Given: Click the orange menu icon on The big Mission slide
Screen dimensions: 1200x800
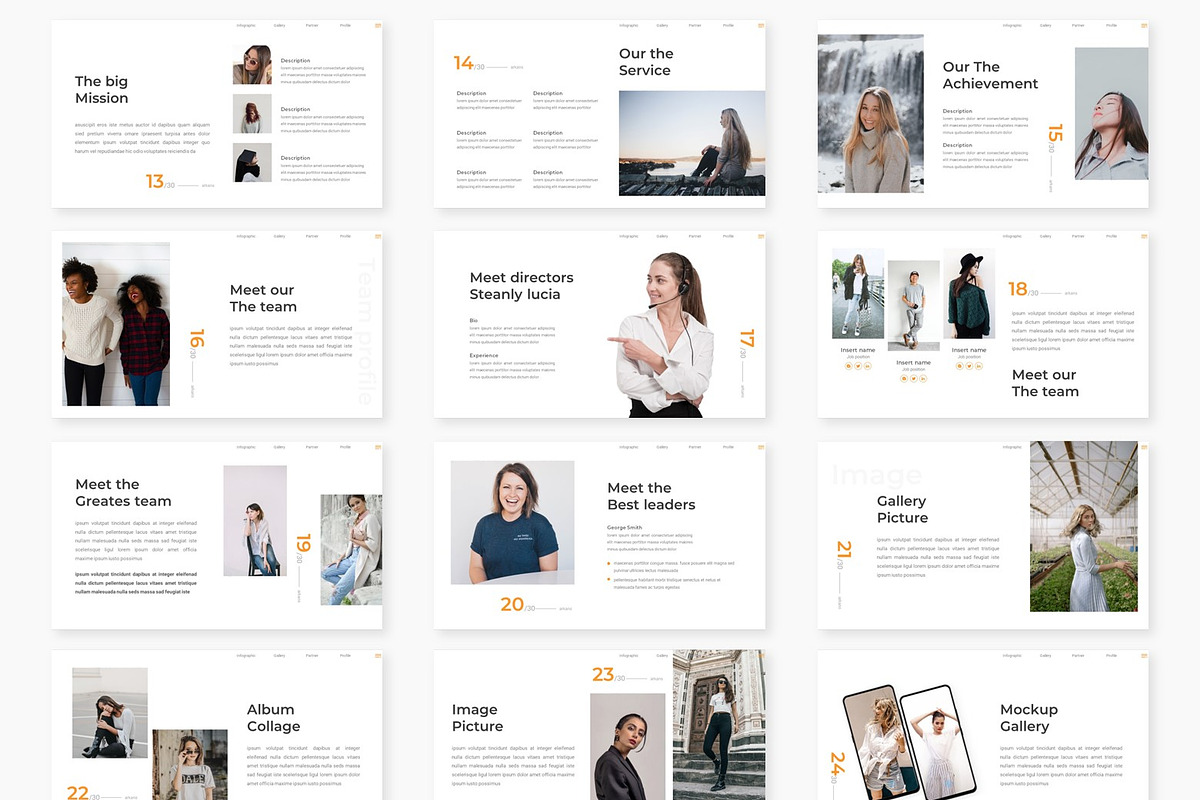Looking at the screenshot, I should (378, 26).
